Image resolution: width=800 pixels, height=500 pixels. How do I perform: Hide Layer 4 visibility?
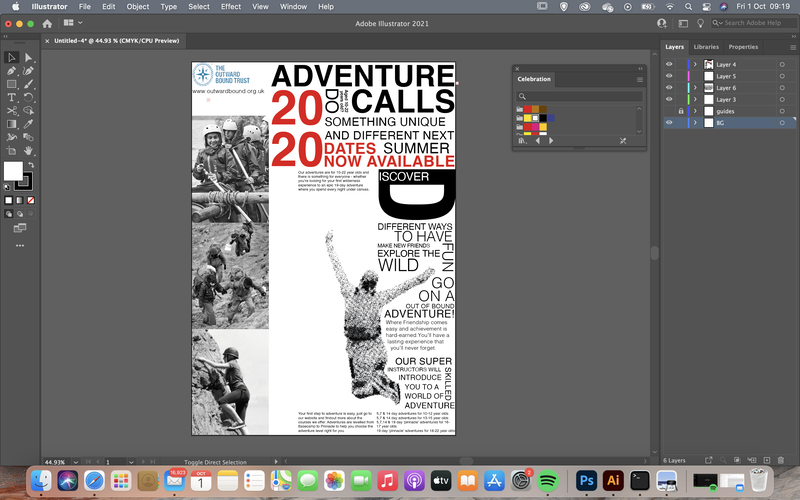(x=669, y=64)
